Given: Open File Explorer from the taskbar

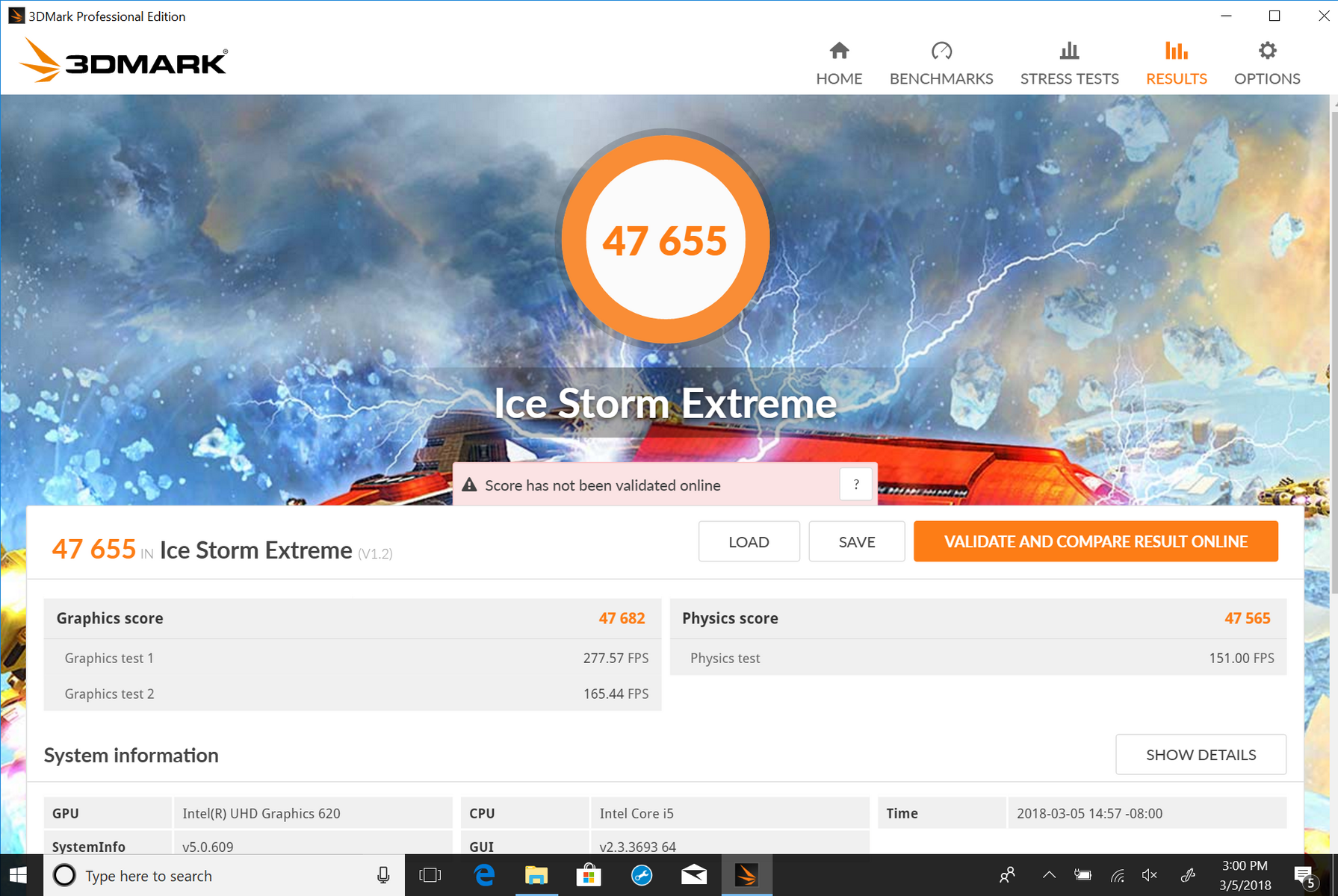Looking at the screenshot, I should coord(536,875).
